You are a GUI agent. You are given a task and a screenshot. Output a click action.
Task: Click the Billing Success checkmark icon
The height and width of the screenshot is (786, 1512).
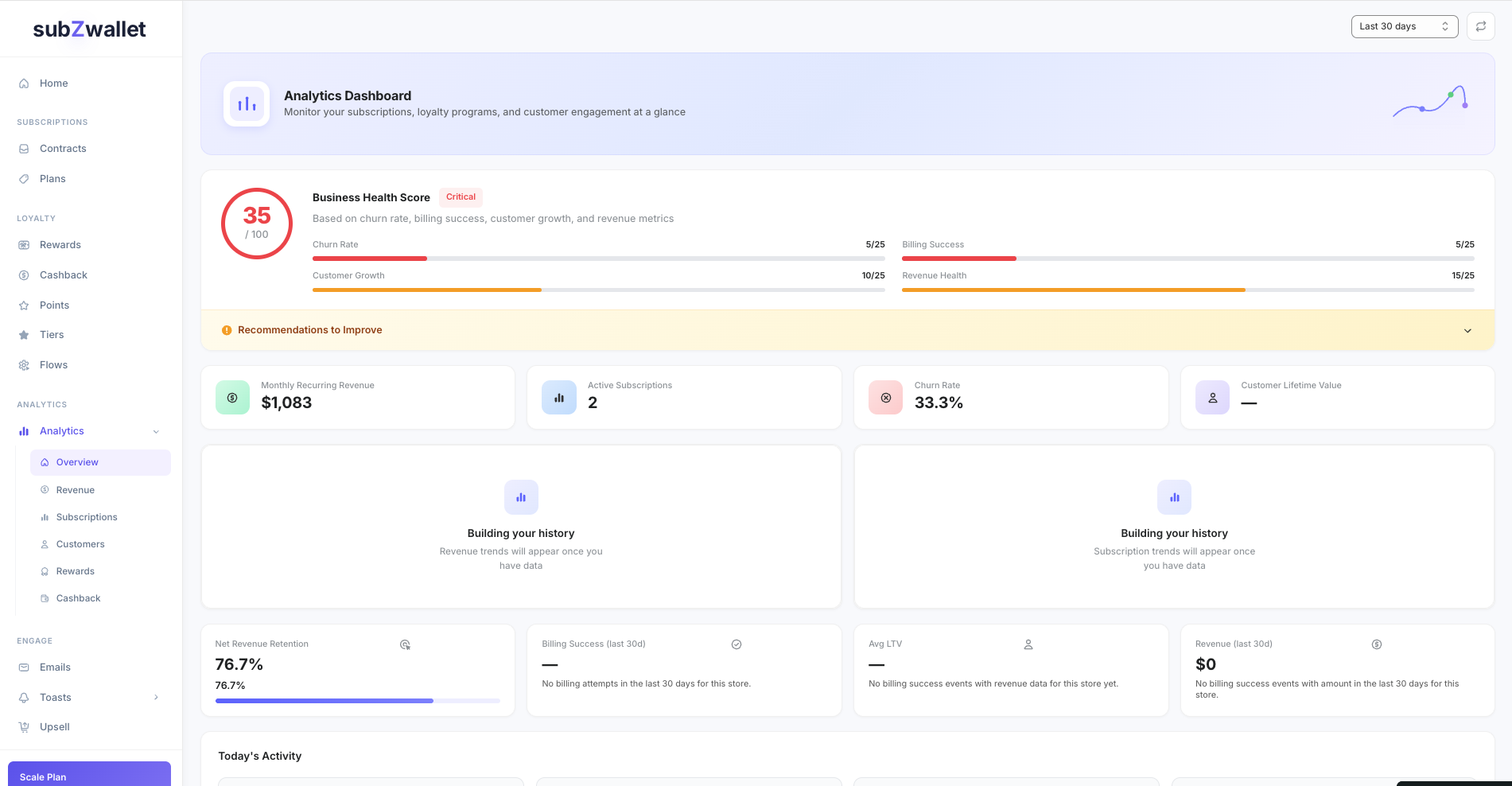(737, 644)
